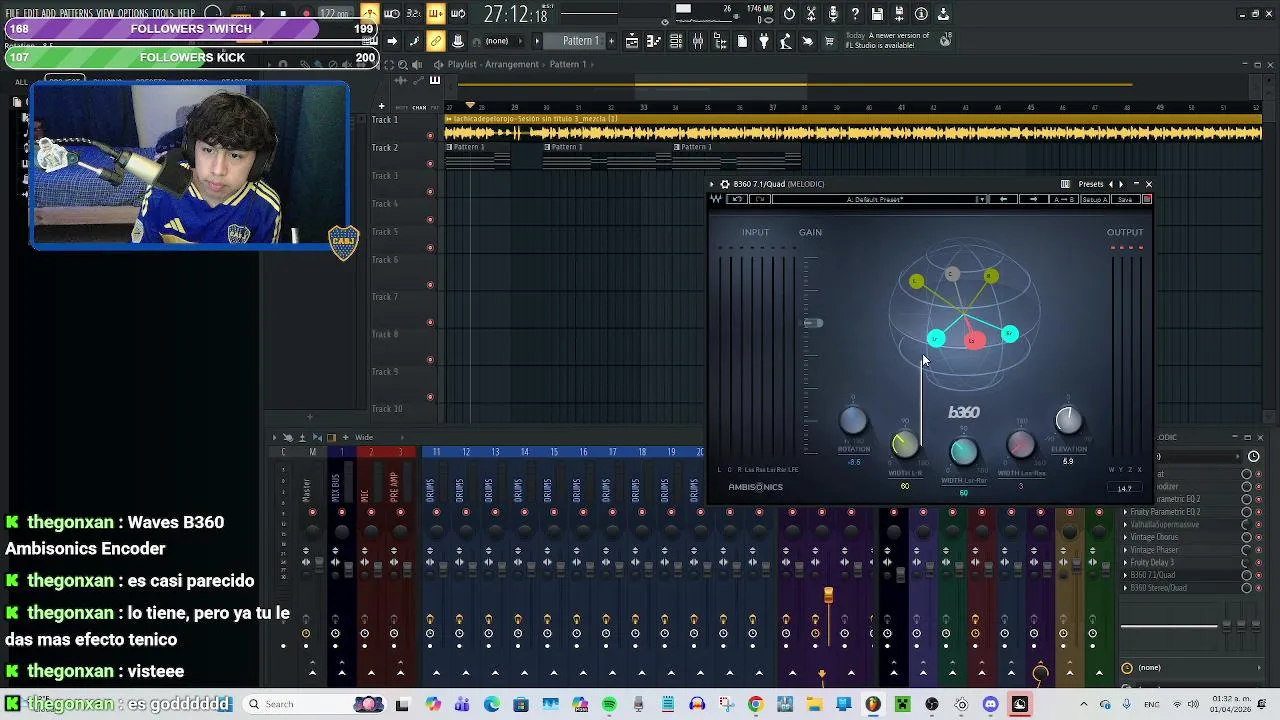The width and height of the screenshot is (1280, 720).
Task: Expand ValhallaSupermassive slot arrow in mixer
Action: (1125, 524)
